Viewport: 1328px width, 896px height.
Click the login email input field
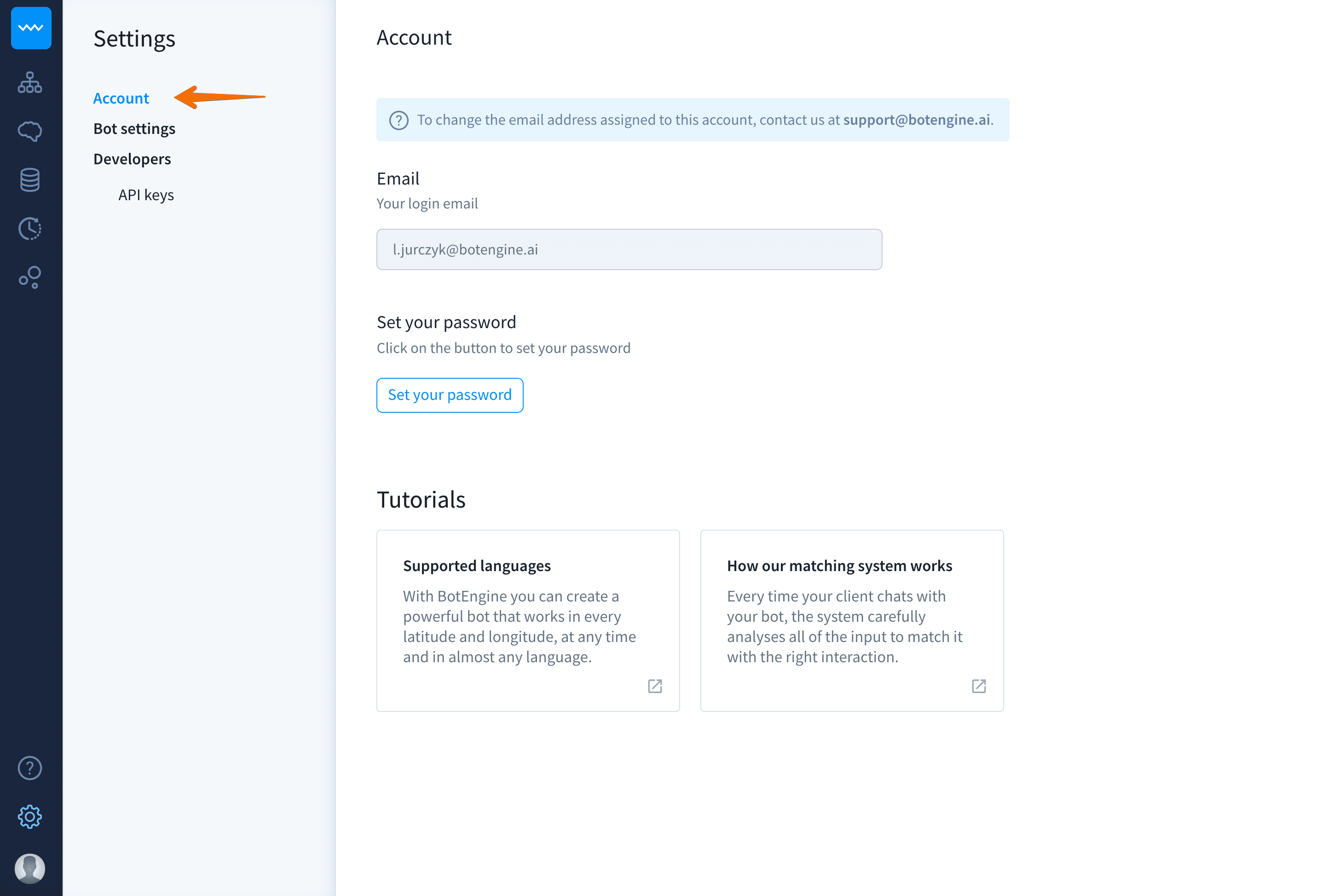pyautogui.click(x=629, y=250)
